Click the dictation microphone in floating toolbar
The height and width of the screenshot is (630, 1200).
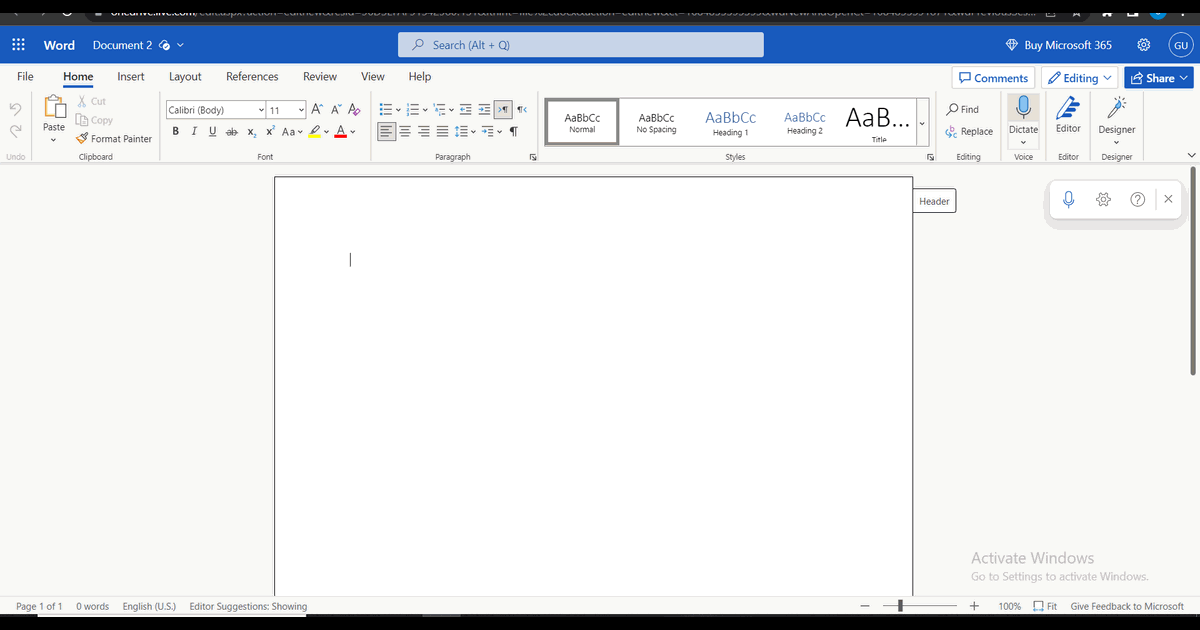(x=1068, y=199)
